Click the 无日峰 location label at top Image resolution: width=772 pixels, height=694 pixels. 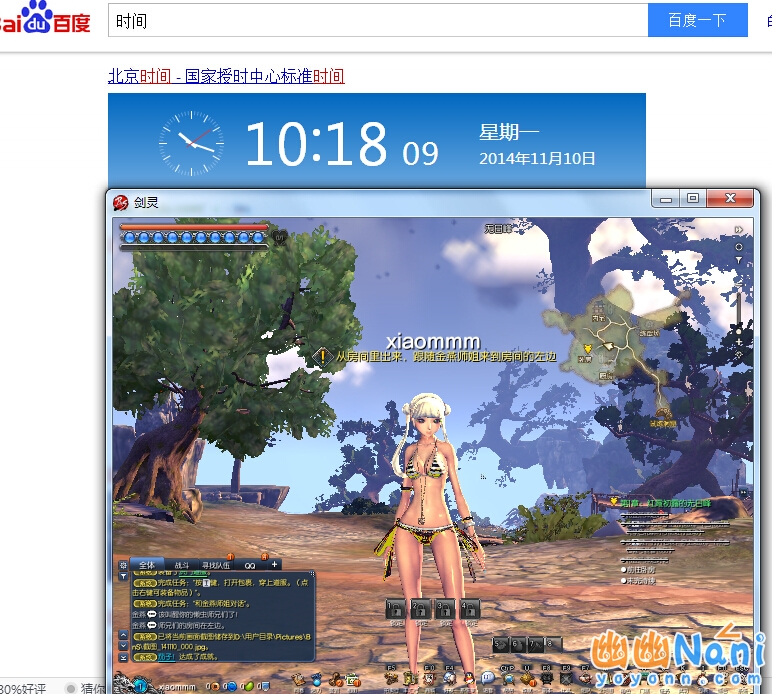(x=498, y=228)
